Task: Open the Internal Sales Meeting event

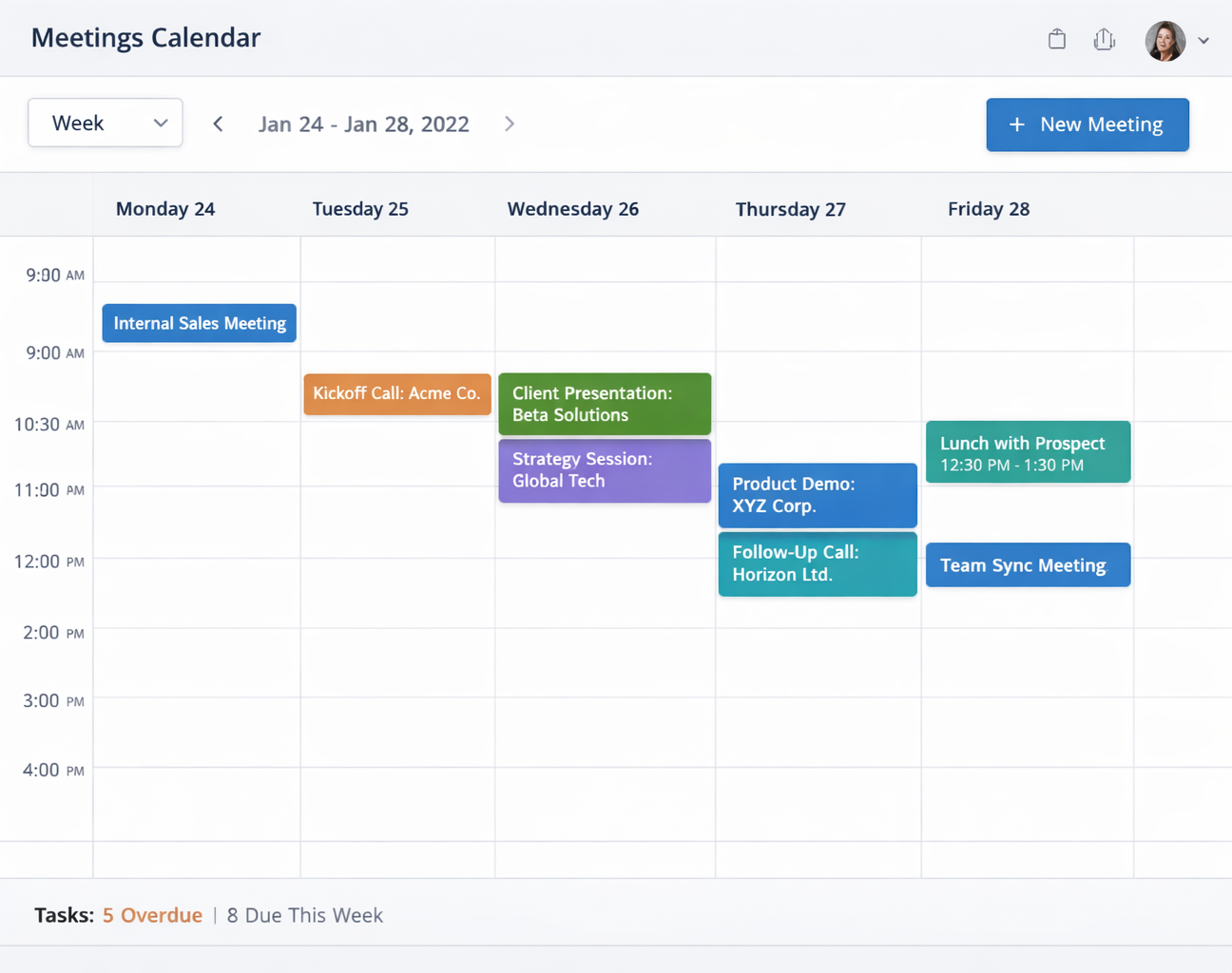Action: 199,323
